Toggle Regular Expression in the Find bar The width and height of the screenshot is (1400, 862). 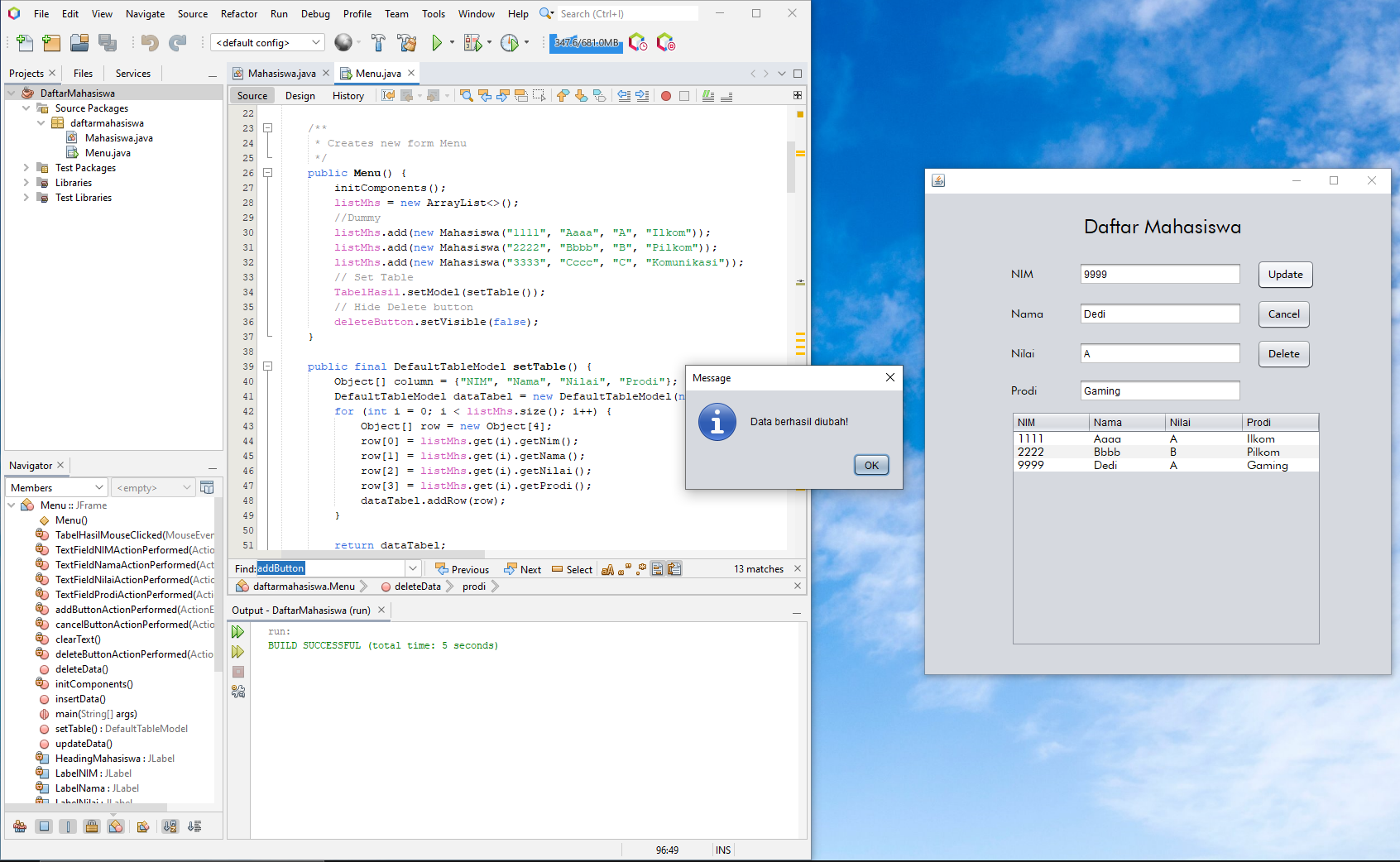(x=641, y=569)
